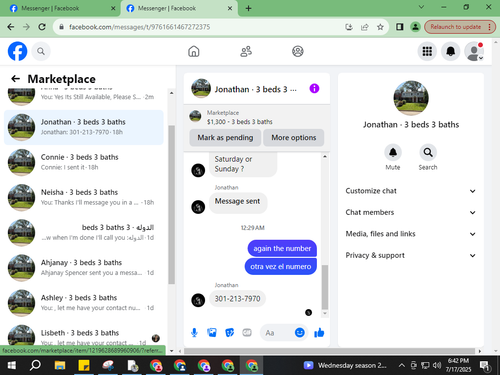Open a new browser tab
Image resolution: width=500 pixels, height=375 pixels.
248,8
